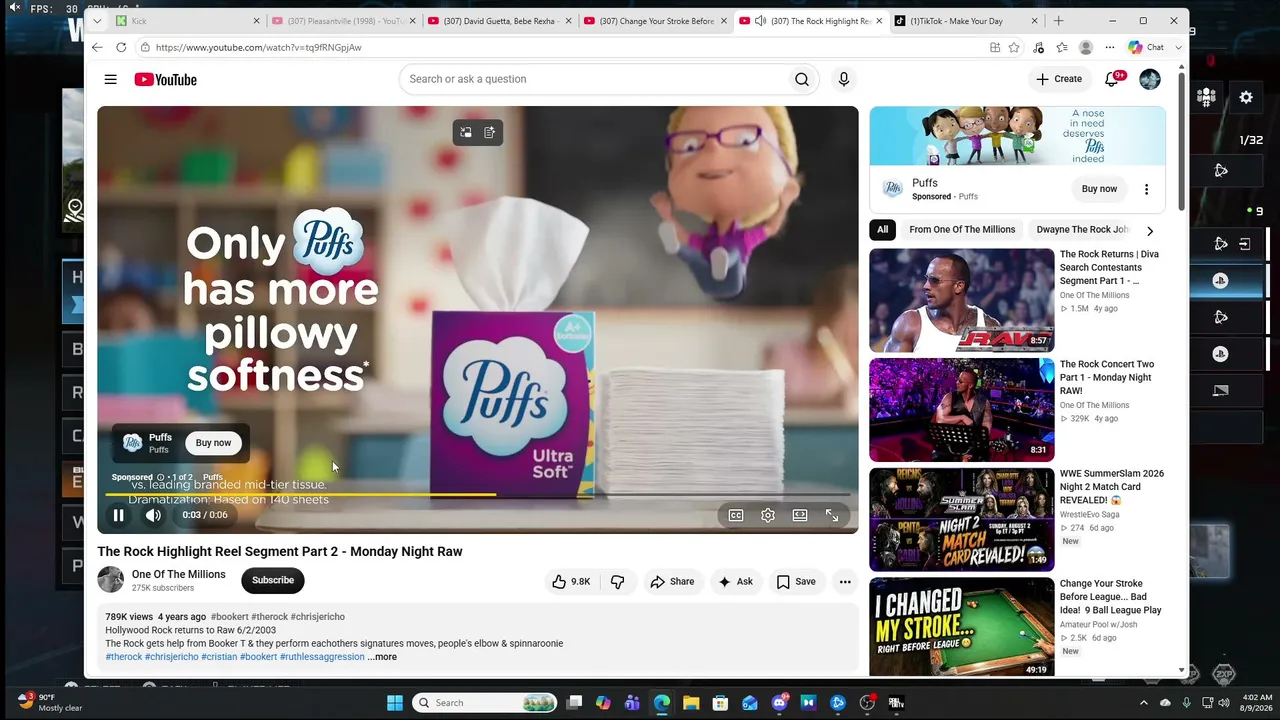
Task: Show more filter chips with right arrow
Action: [1150, 231]
